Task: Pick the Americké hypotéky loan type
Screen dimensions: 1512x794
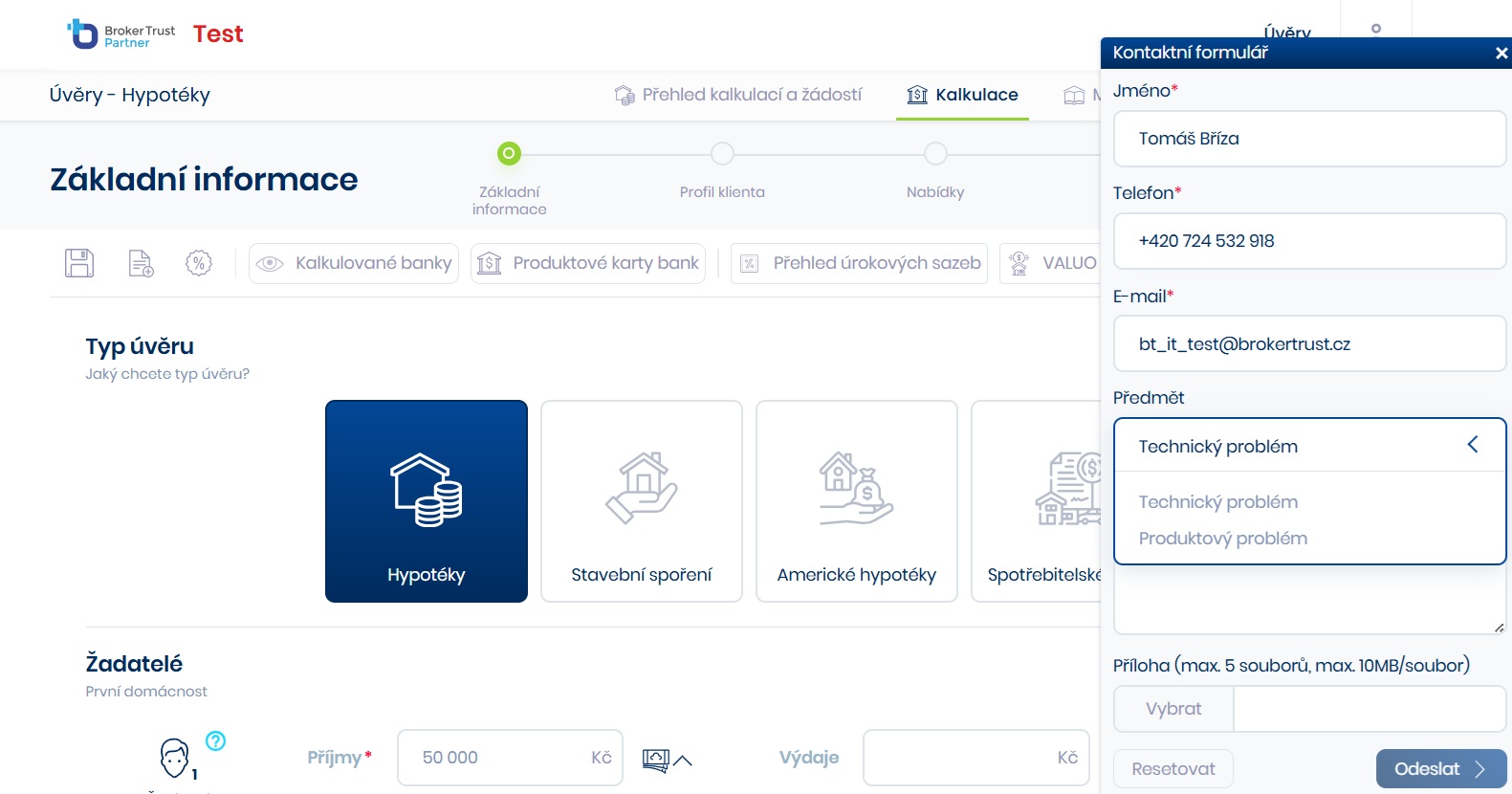Action: (x=857, y=501)
